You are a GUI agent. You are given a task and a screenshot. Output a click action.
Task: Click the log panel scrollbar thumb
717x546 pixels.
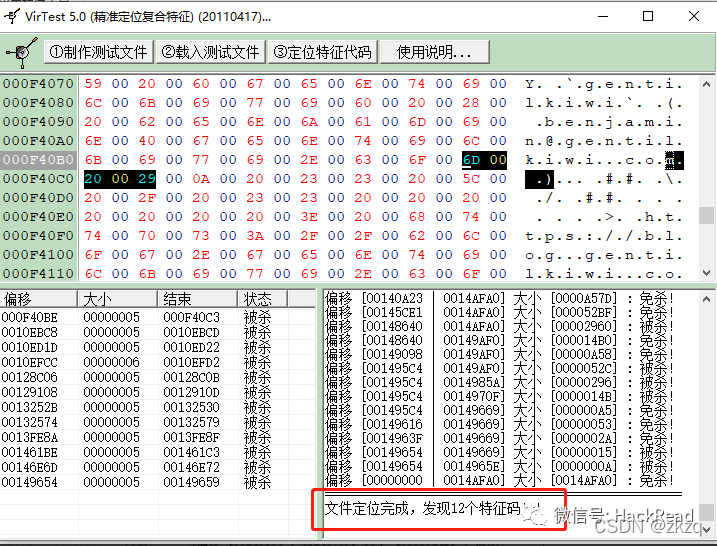[x=706, y=512]
